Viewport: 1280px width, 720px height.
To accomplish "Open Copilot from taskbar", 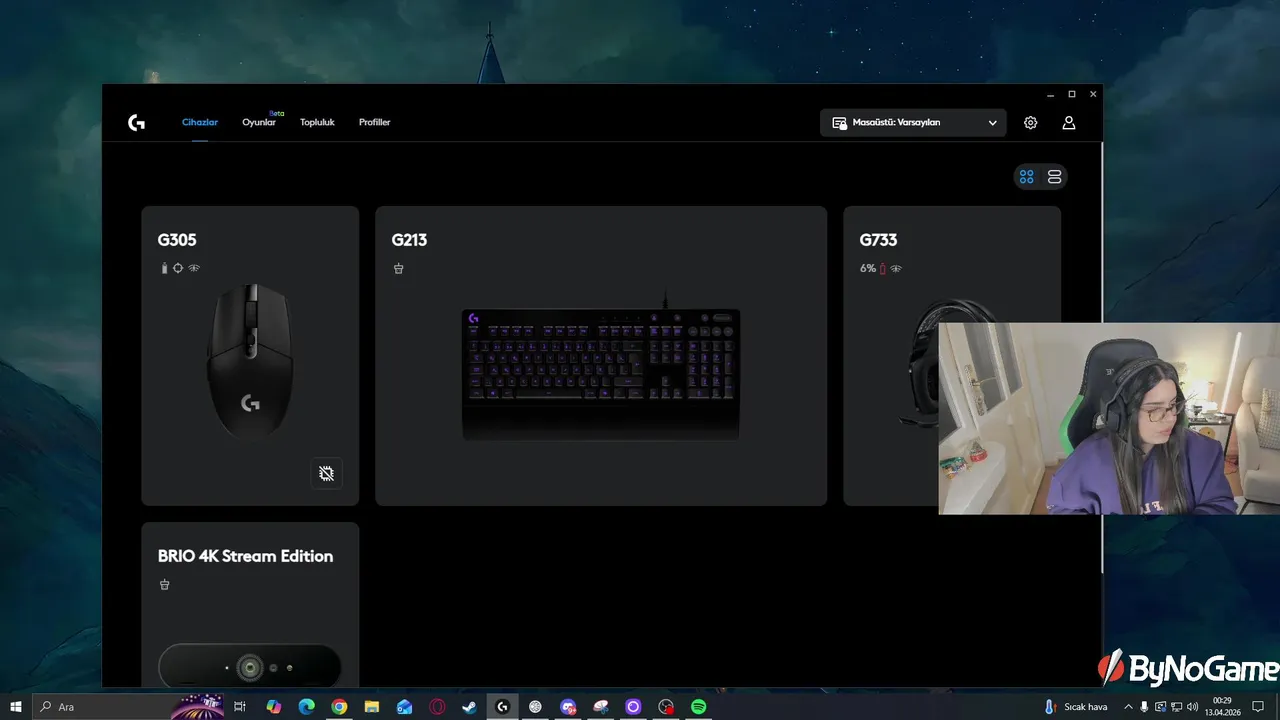I will [x=274, y=707].
